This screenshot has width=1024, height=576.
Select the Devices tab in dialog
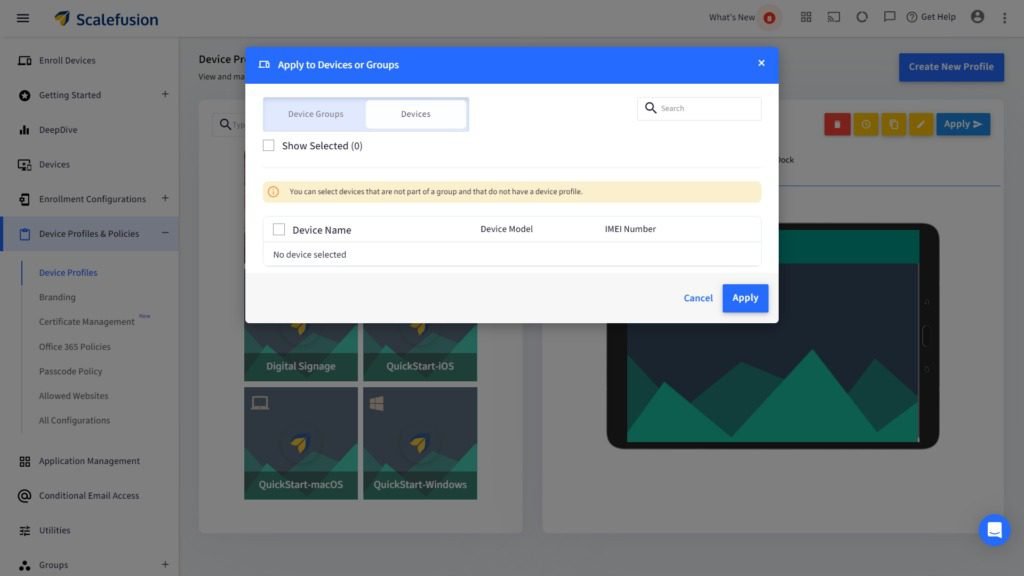coord(415,114)
